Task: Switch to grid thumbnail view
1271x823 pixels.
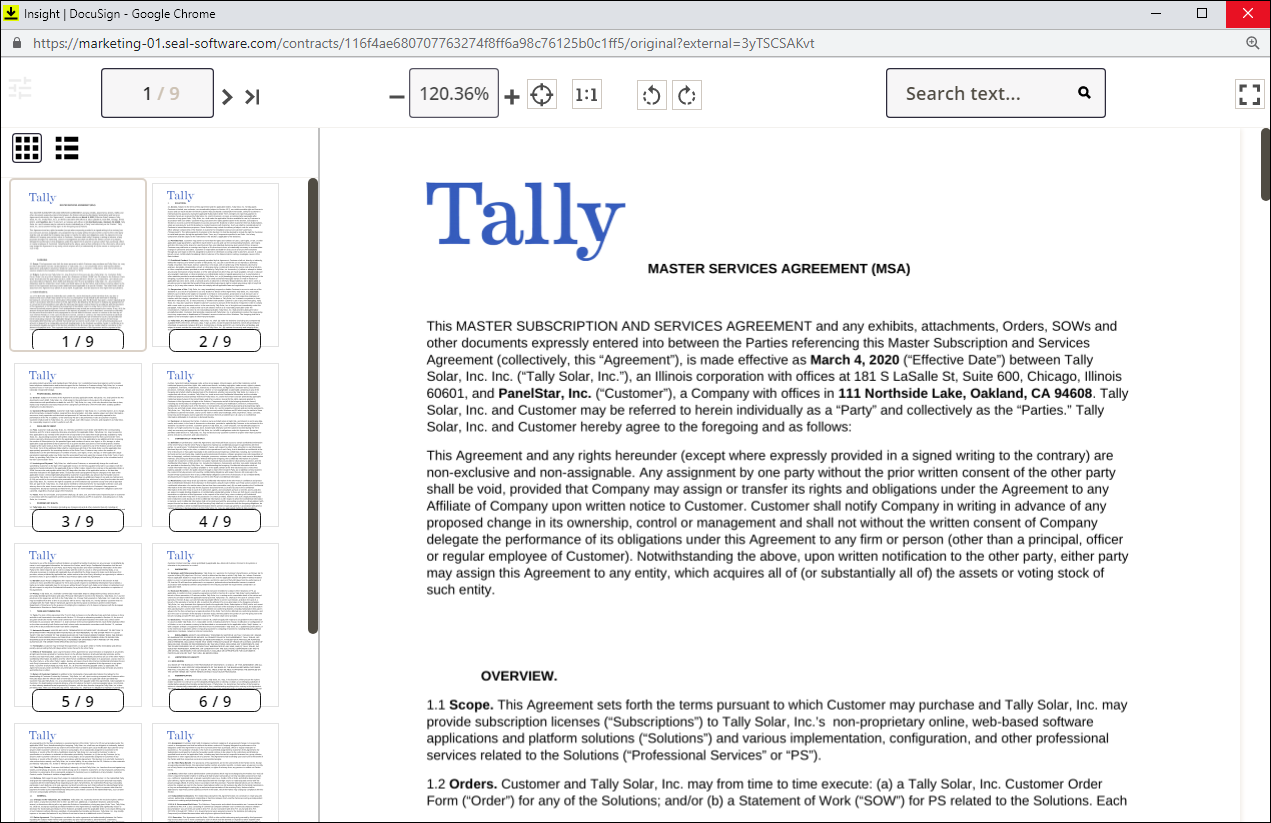Action: point(27,148)
